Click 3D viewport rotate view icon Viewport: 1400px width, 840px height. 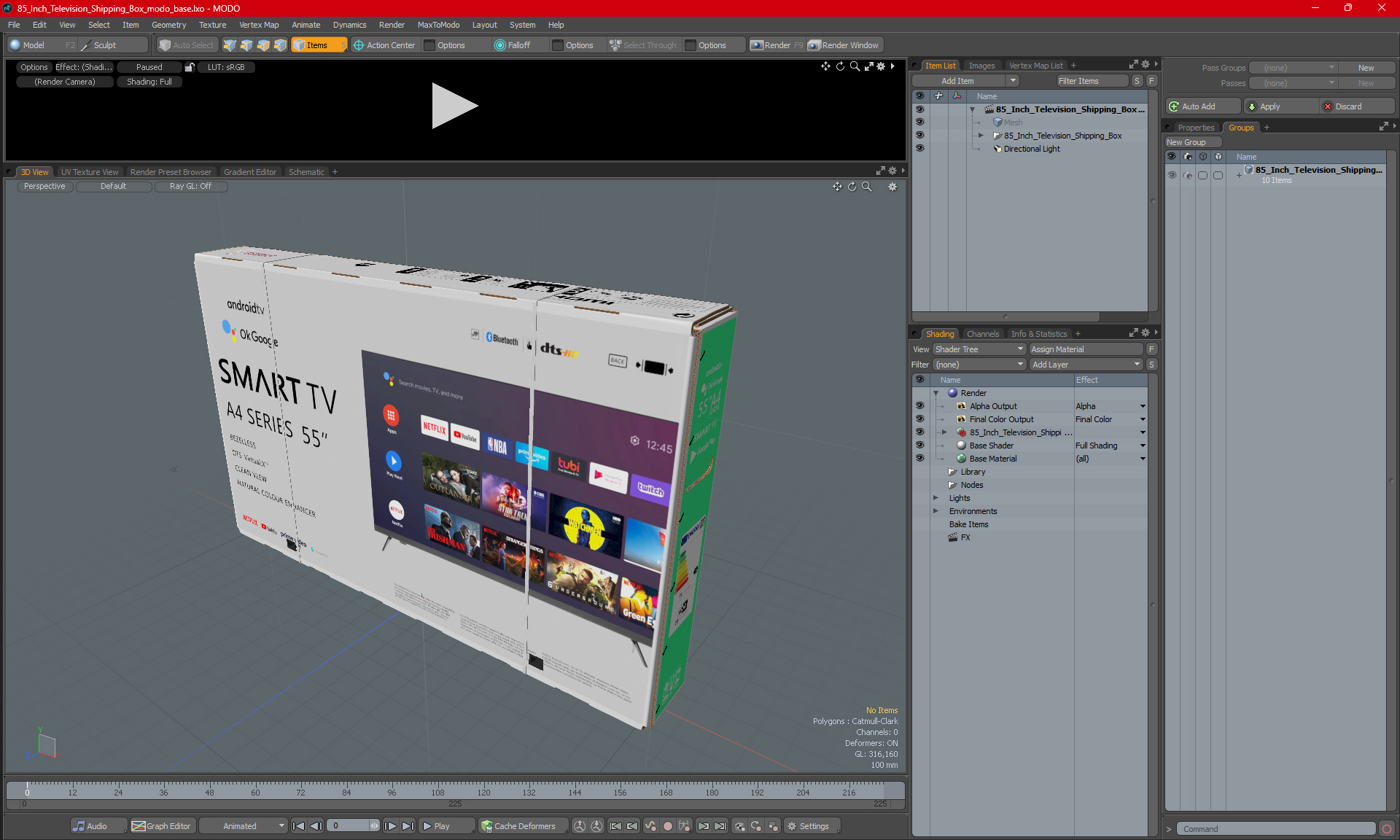click(852, 187)
